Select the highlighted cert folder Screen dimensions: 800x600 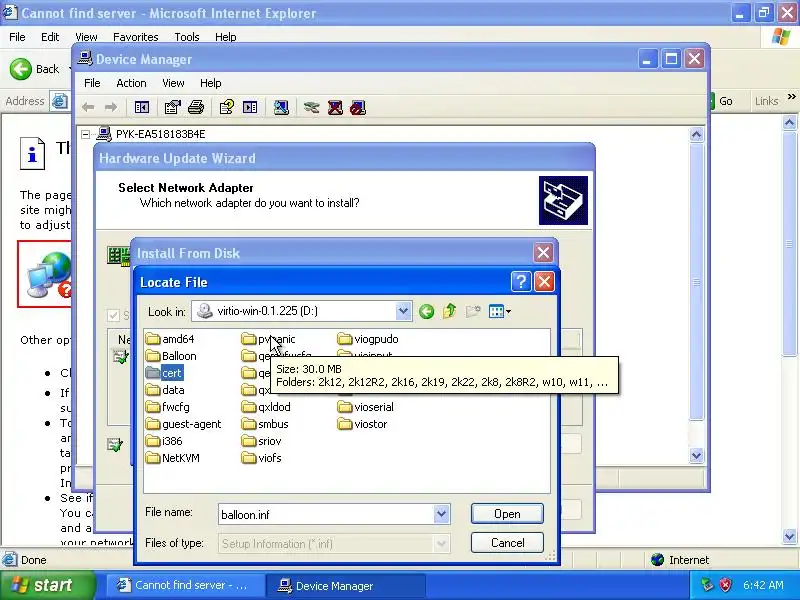coord(164,373)
